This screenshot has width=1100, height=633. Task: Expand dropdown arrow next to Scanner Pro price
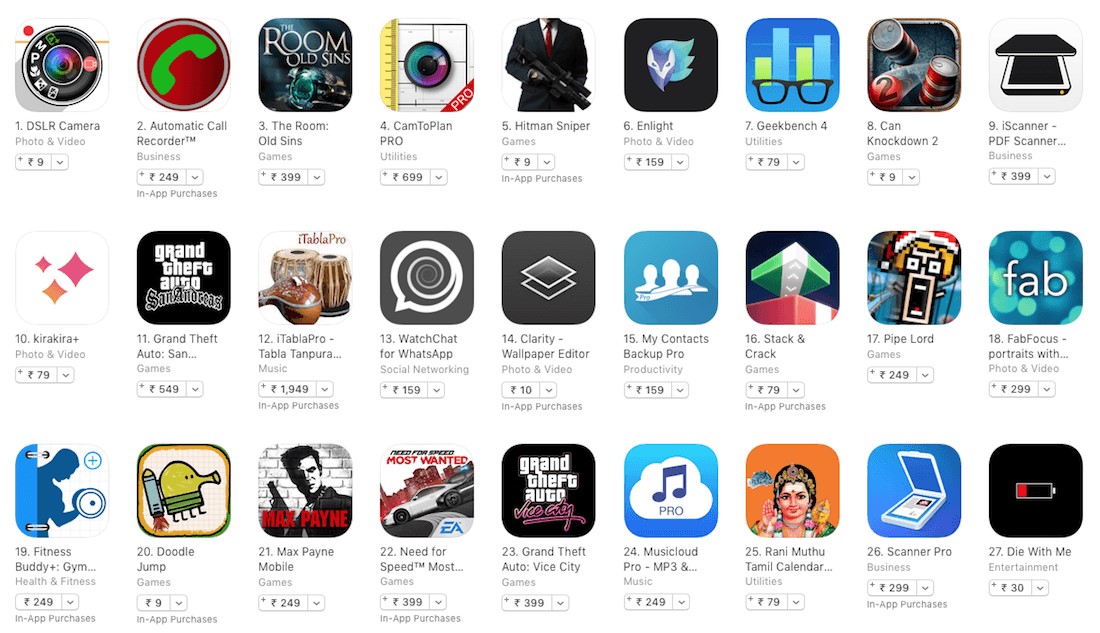click(925, 588)
